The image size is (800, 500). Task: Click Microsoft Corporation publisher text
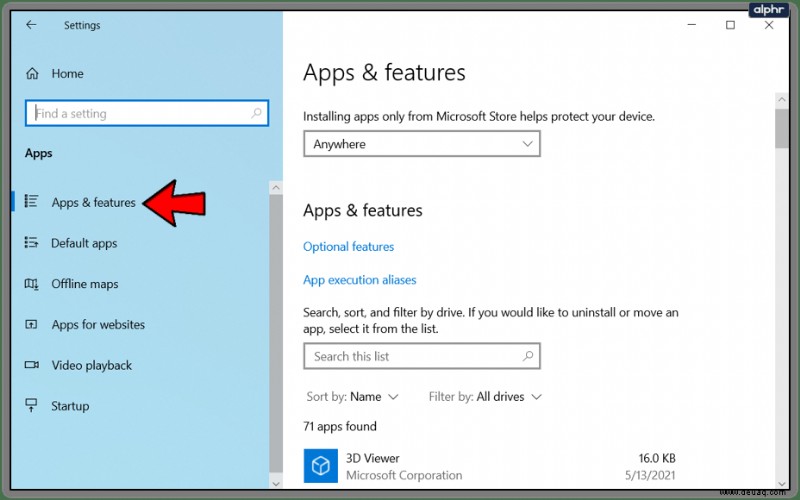click(404, 476)
